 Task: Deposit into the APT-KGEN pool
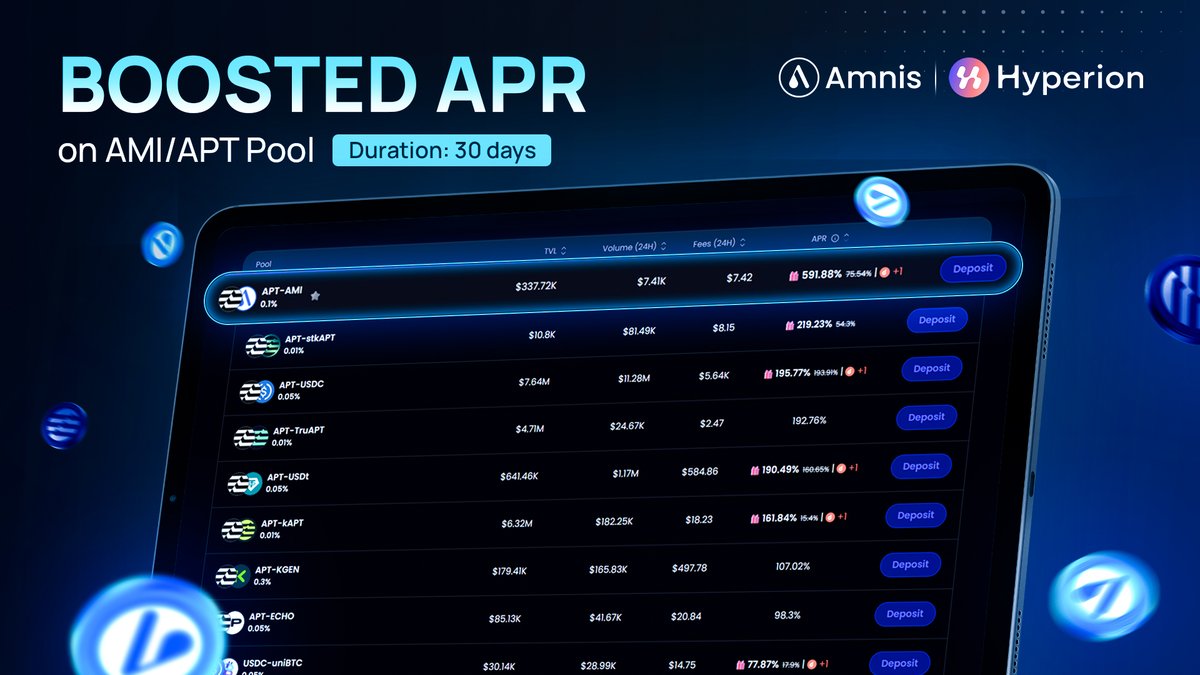910,564
